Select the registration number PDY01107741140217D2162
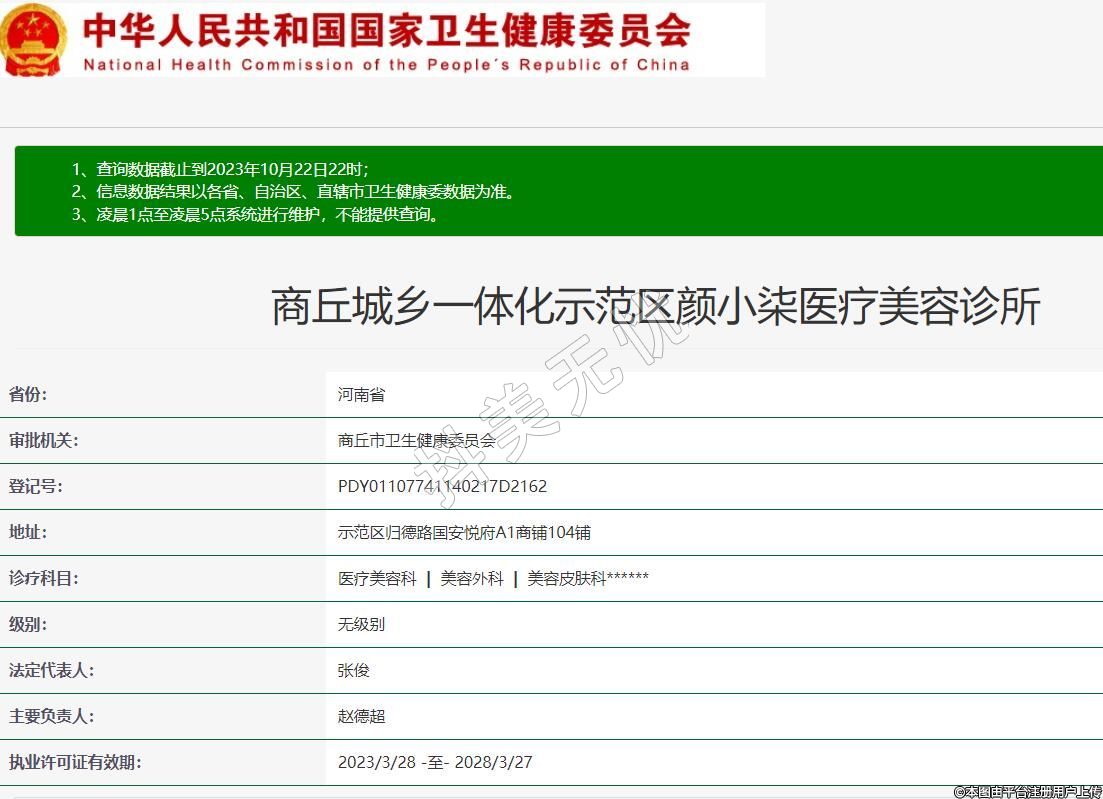This screenshot has height=799, width=1103. click(x=442, y=487)
